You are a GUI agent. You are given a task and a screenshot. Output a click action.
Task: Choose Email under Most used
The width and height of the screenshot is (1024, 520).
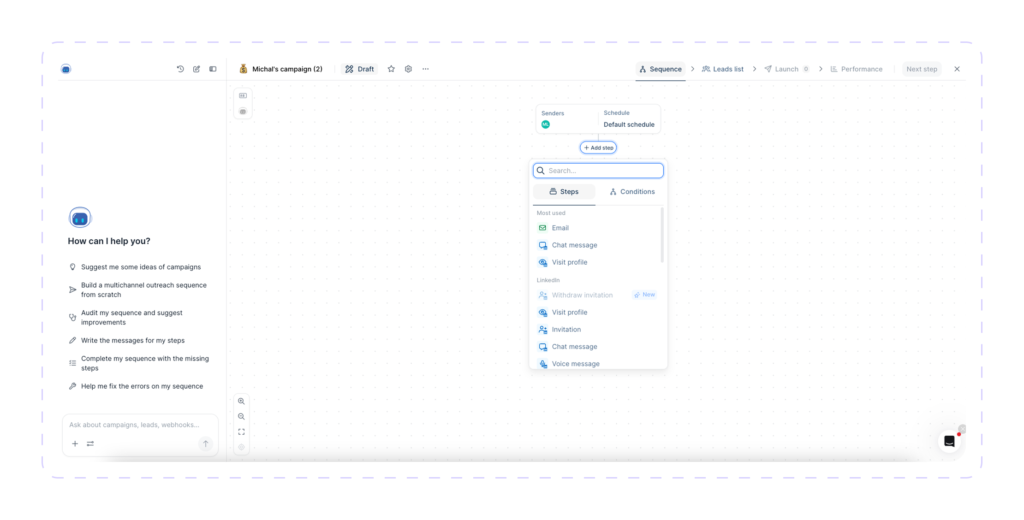coord(598,228)
